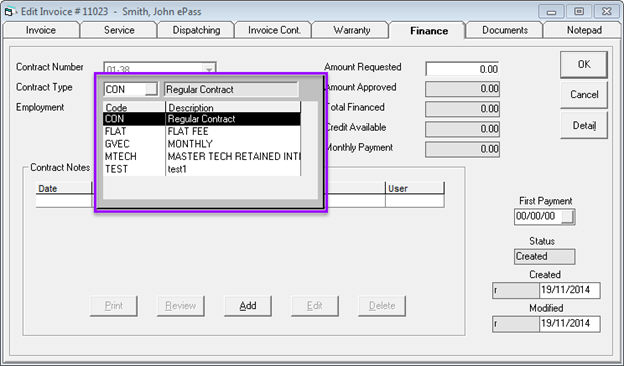
Task: Pick the GVEC MONTHLY row
Action: (x=202, y=144)
